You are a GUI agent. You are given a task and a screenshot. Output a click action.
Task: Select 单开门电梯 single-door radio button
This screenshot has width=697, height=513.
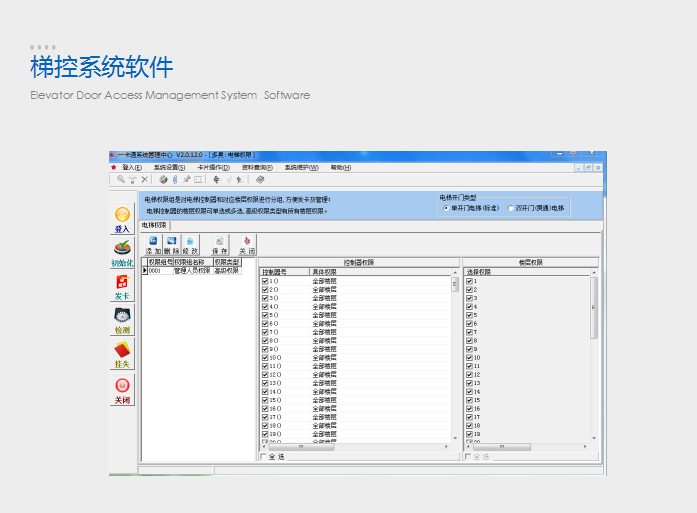(x=446, y=208)
